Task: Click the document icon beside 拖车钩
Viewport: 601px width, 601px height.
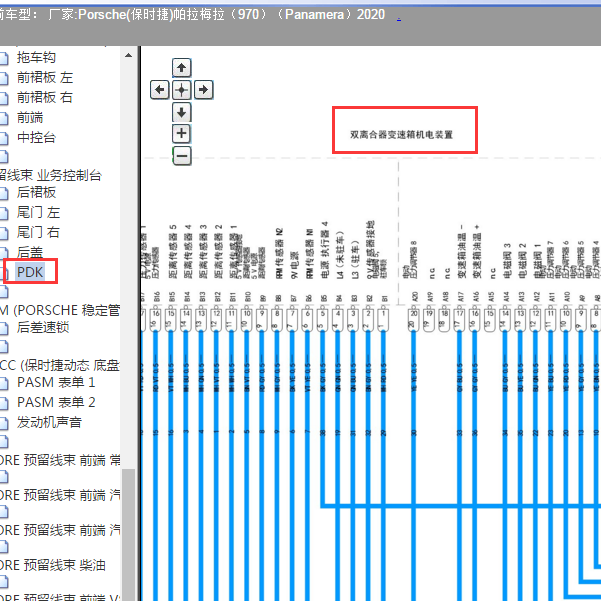Action: pyautogui.click(x=4, y=58)
